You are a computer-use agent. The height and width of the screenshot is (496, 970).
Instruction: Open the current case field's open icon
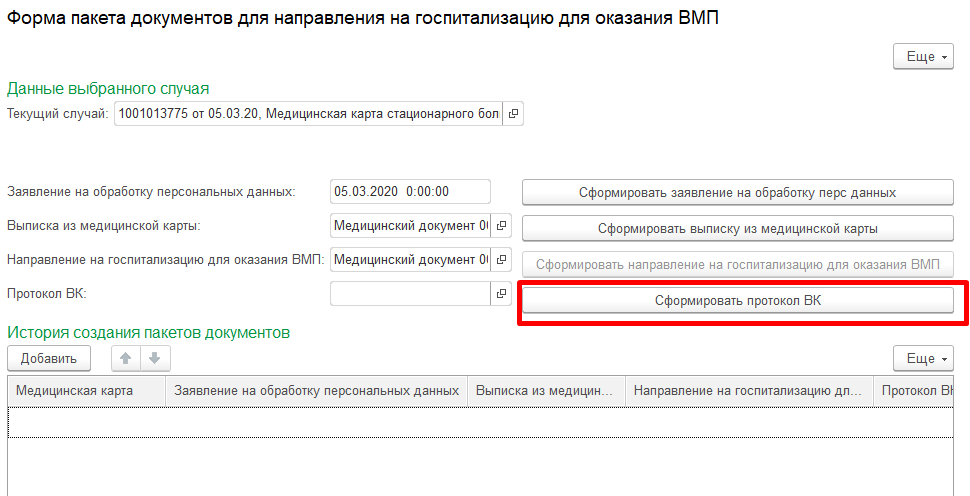[513, 114]
